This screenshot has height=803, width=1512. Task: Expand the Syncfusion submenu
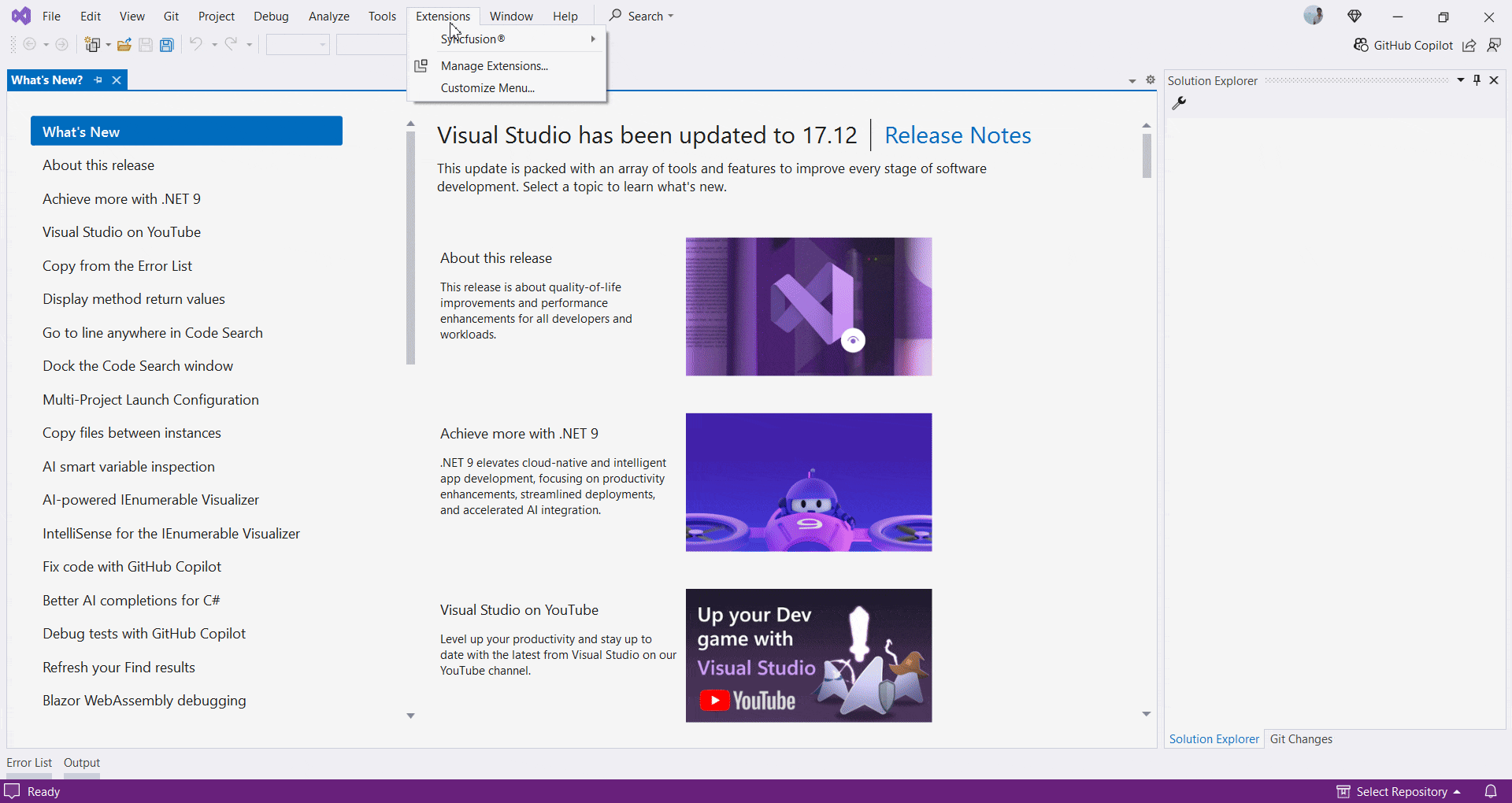[507, 39]
